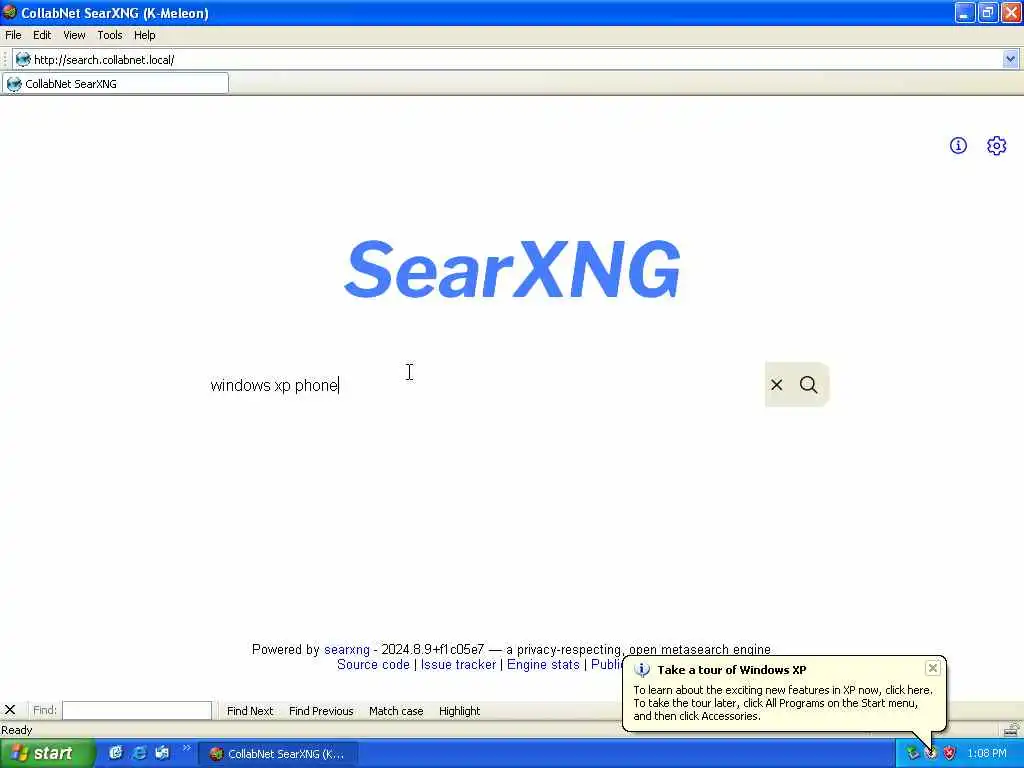The width and height of the screenshot is (1024, 768).
Task: Click the status bar connection icon
Action: coord(1012,729)
